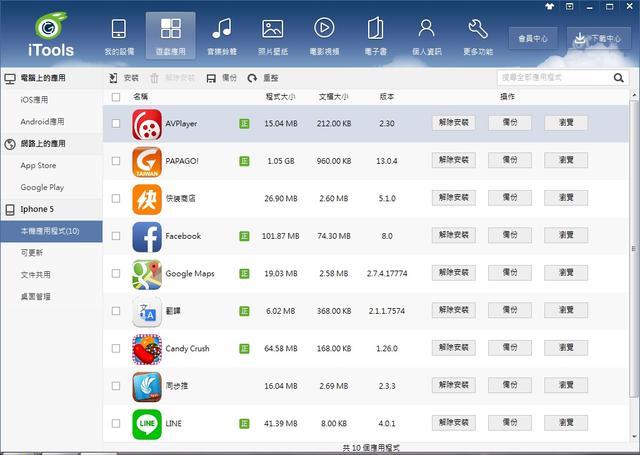Open the Personal Info person icon tab
The height and width of the screenshot is (455, 640).
[x=427, y=36]
